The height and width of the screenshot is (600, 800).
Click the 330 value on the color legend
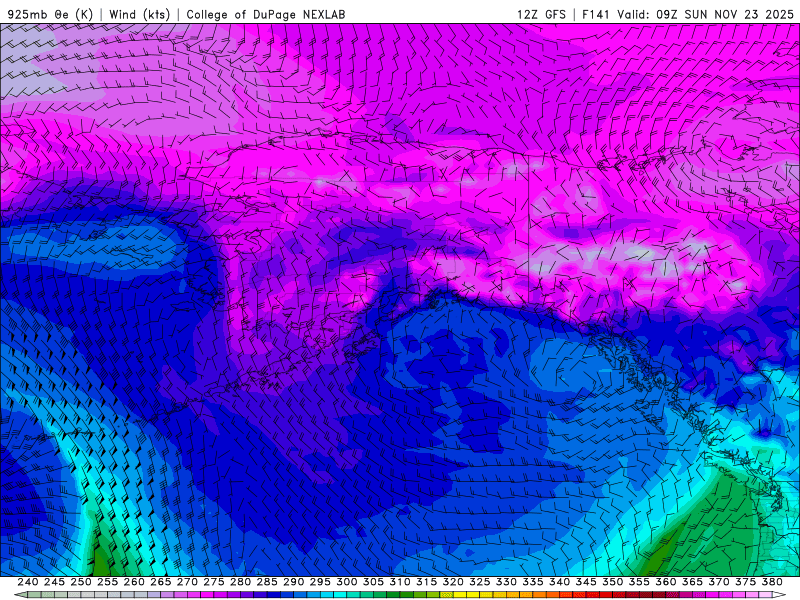(x=506, y=582)
